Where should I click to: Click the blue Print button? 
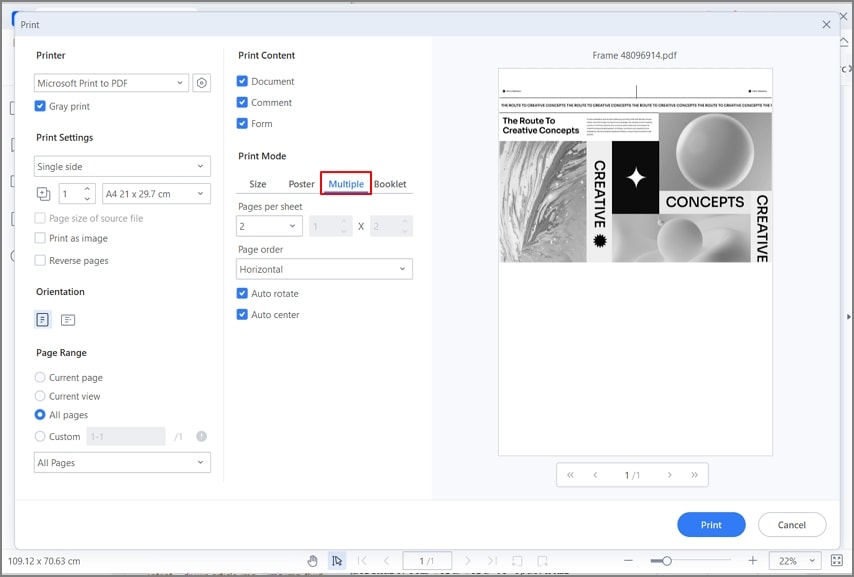[x=711, y=524]
